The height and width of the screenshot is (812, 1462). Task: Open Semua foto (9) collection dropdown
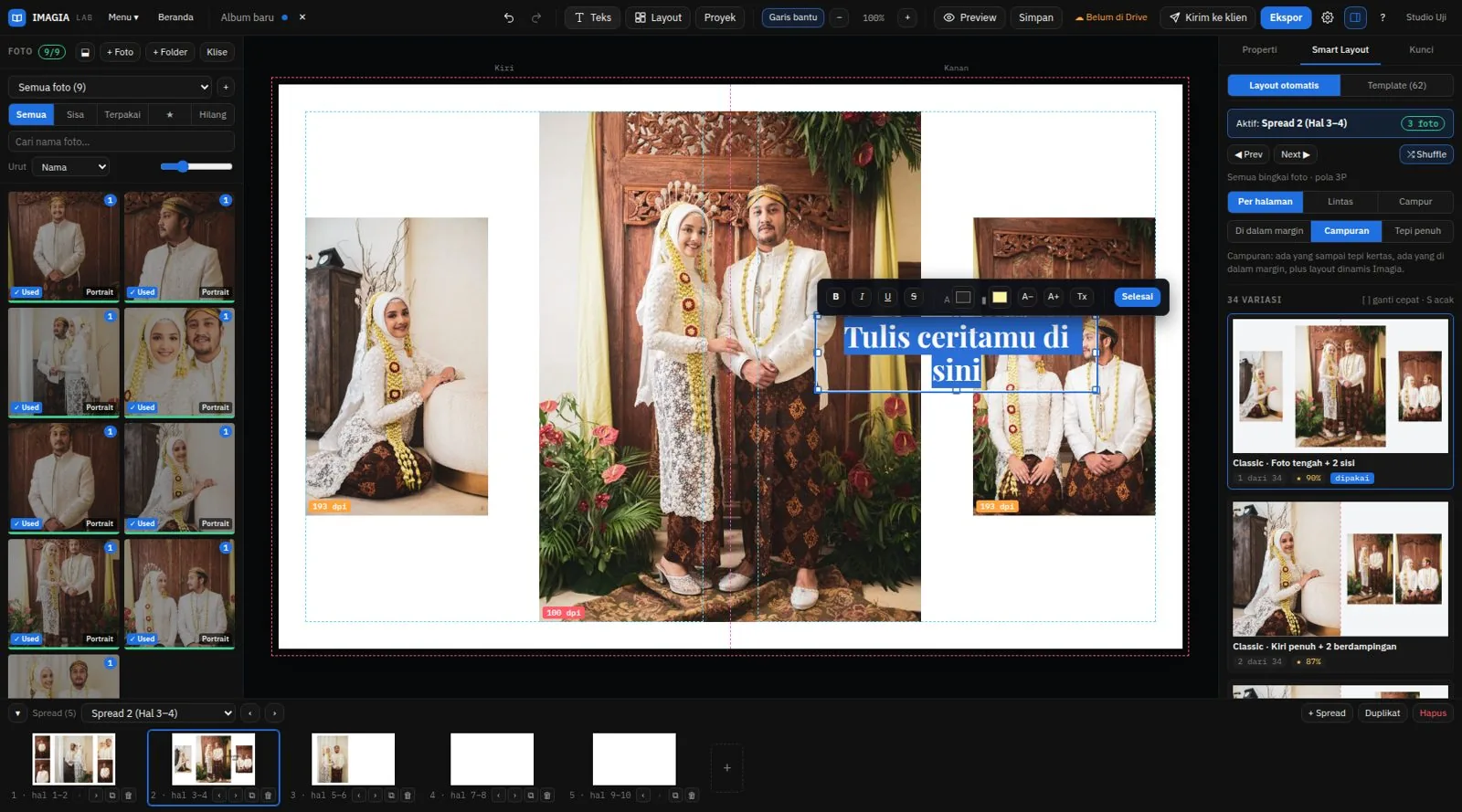tap(111, 87)
